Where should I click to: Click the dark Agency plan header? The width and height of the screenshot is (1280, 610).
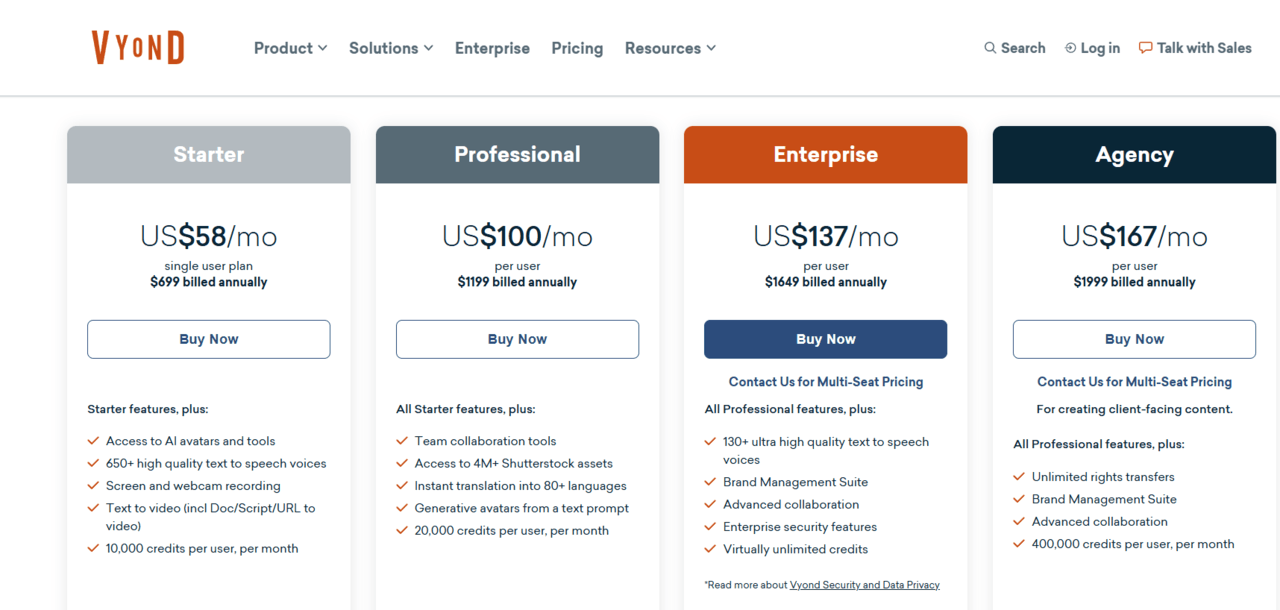coord(1134,155)
